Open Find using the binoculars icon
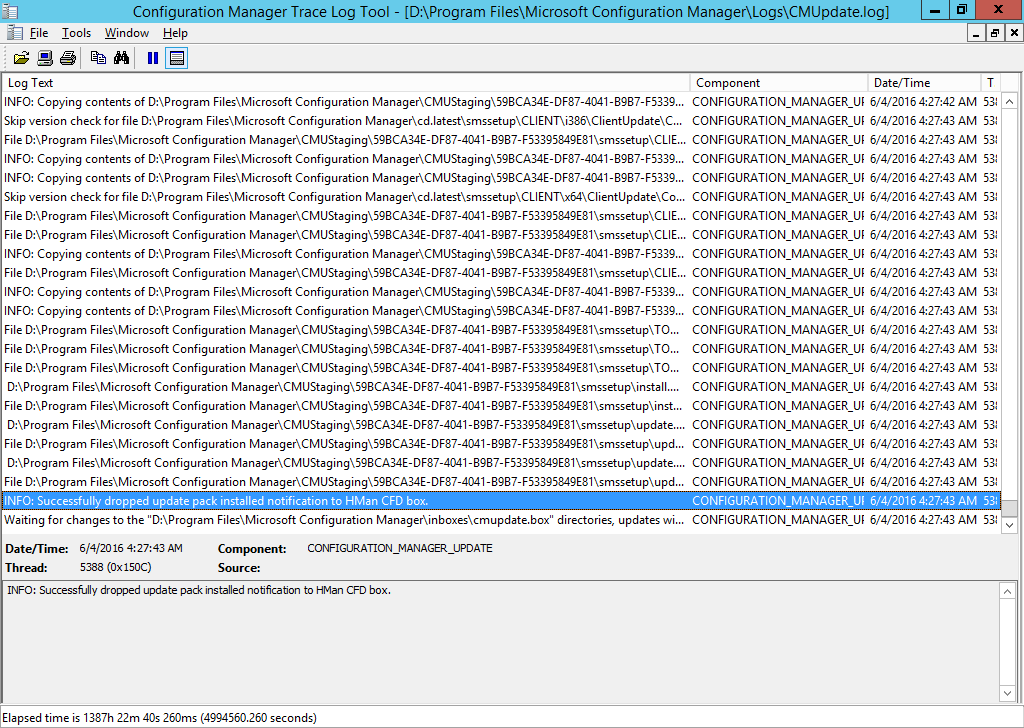Image resolution: width=1024 pixels, height=728 pixels. pos(121,58)
